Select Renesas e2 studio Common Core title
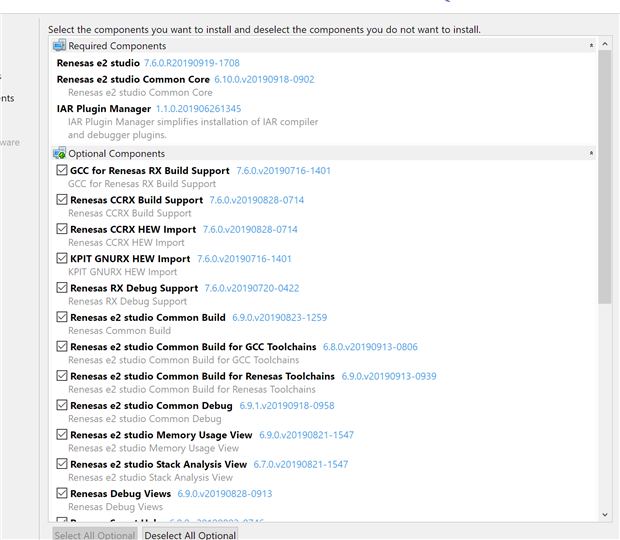Screen dimensions: 620x540 pyautogui.click(x=133, y=79)
